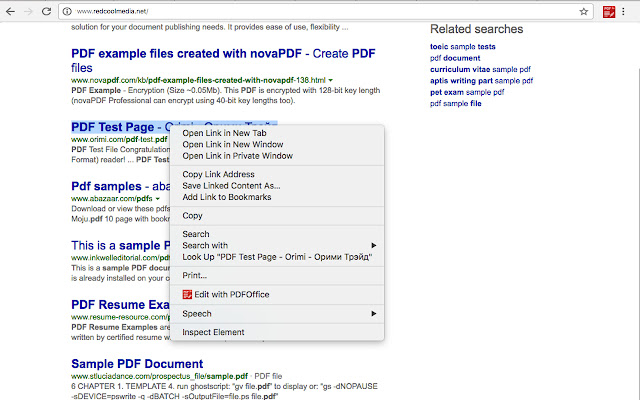Click related search 'pet exam sample pdf'
The height and width of the screenshot is (400, 640).
467,92
